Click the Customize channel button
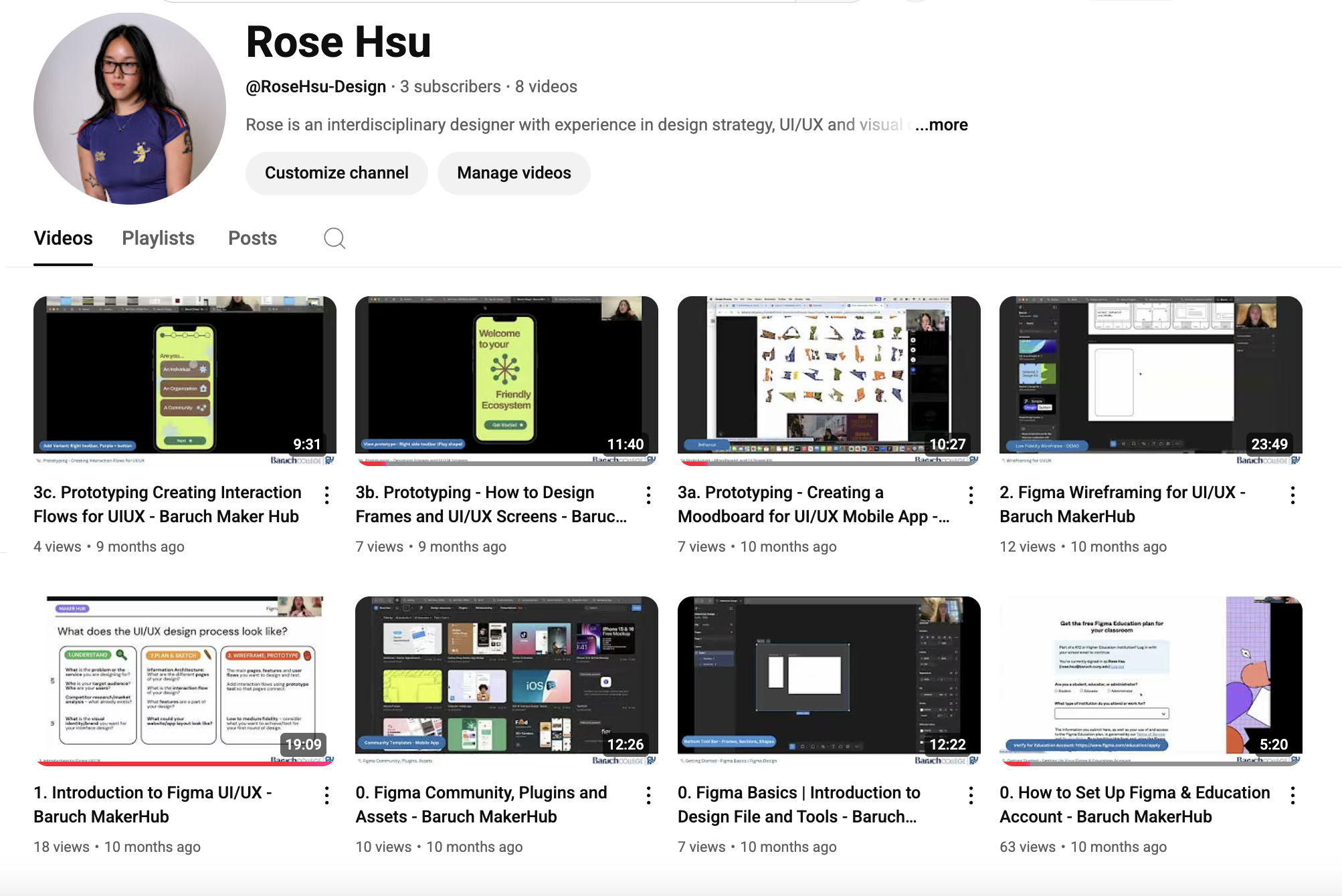The image size is (1342, 896). point(337,173)
